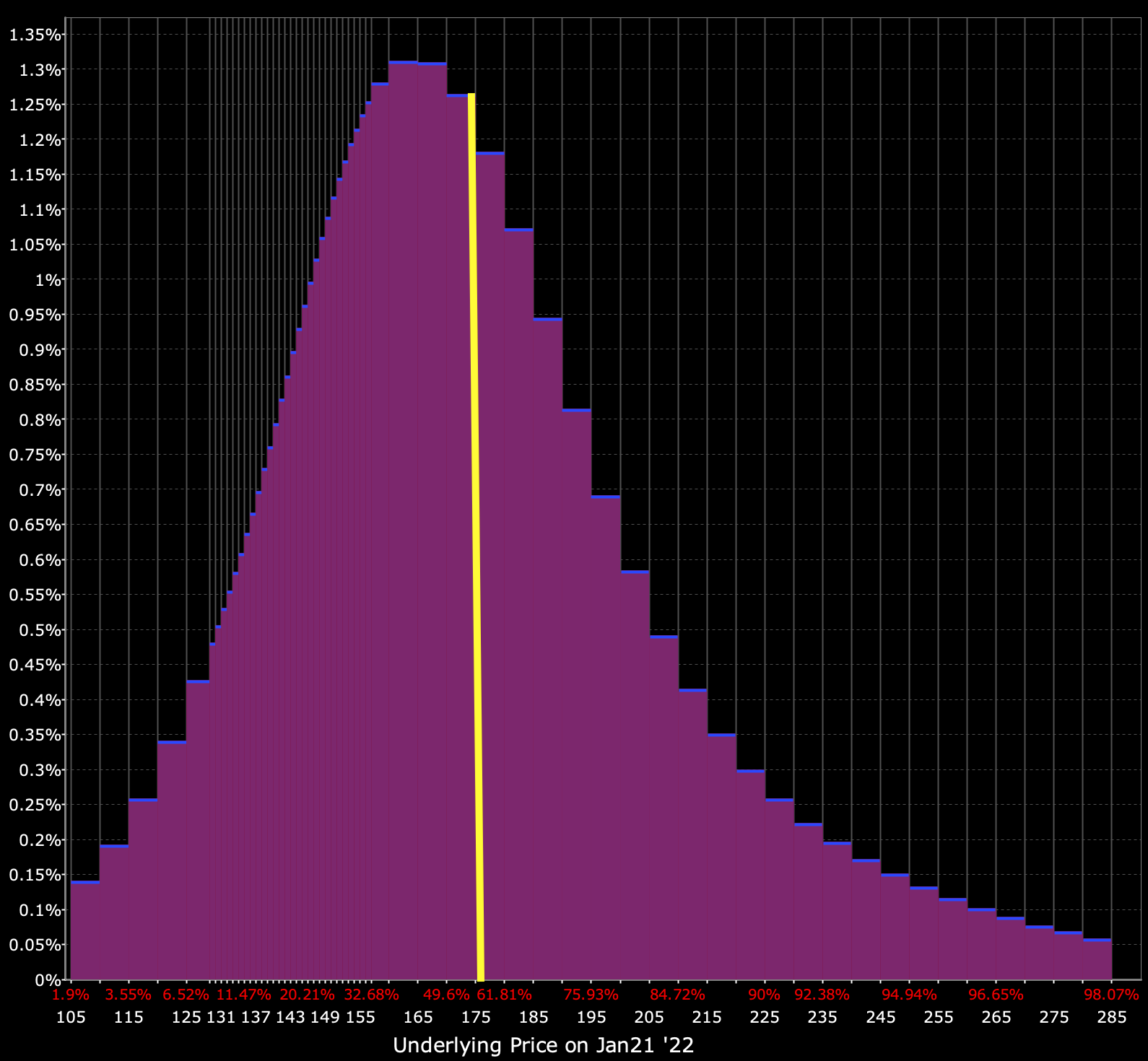The width and height of the screenshot is (1148, 1061).
Task: Click the 149 price axis label
Action: pos(325,1017)
